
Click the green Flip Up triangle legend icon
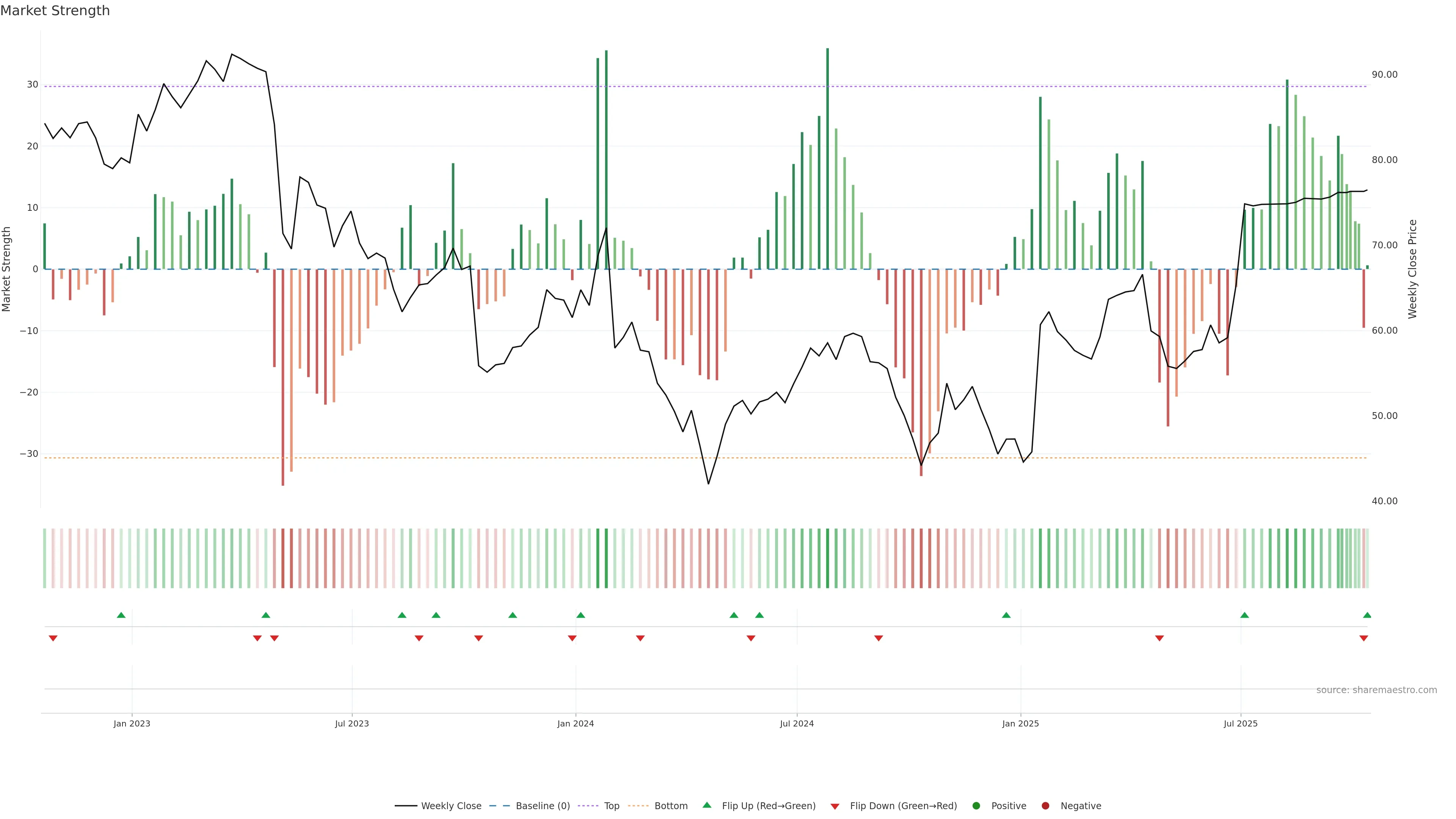tap(706, 805)
